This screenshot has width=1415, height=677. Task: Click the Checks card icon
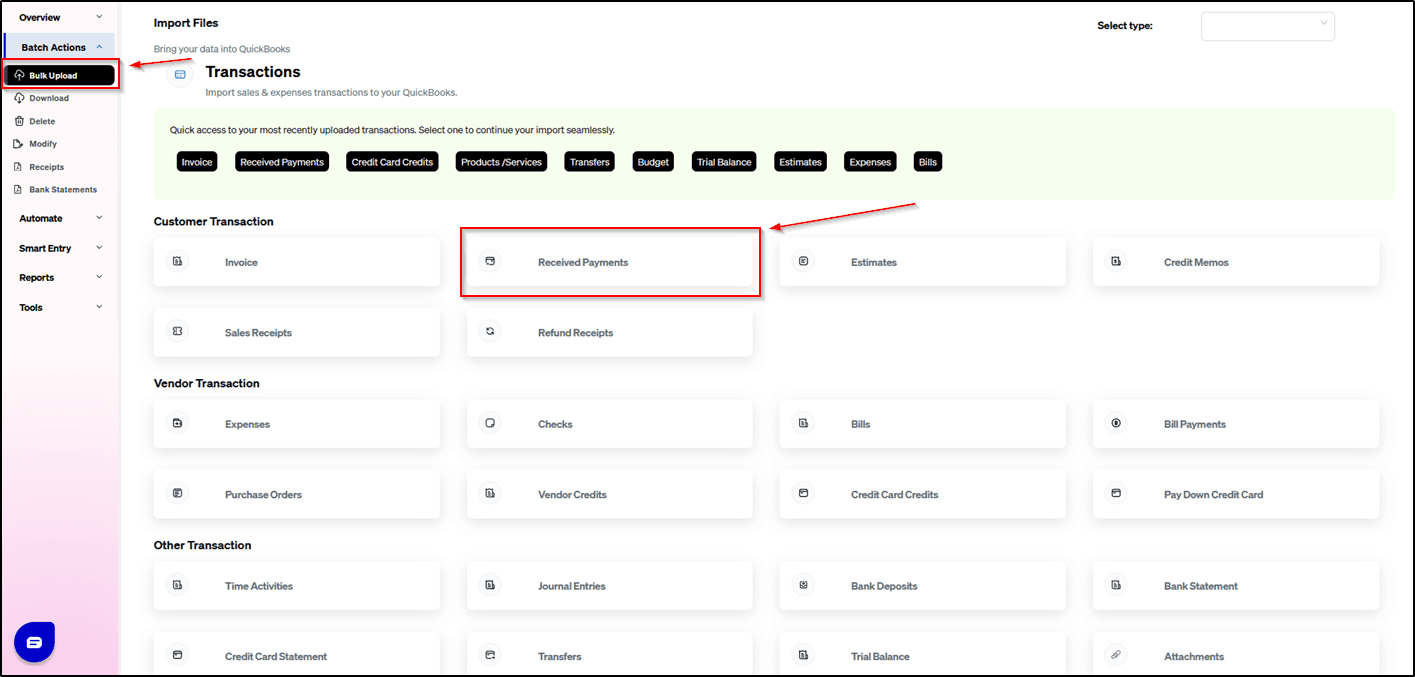490,424
